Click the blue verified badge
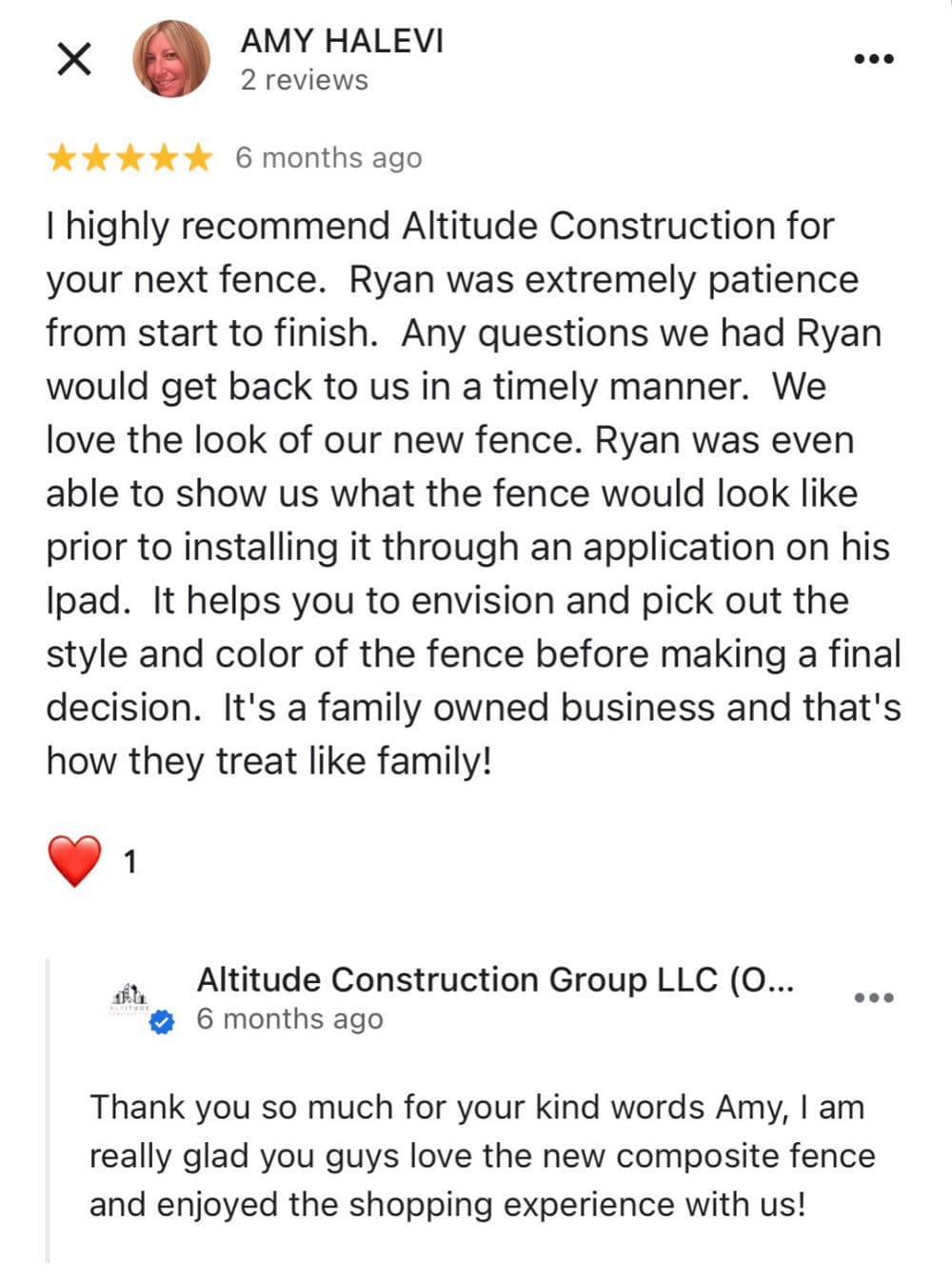The height and width of the screenshot is (1283, 952). [x=163, y=1023]
